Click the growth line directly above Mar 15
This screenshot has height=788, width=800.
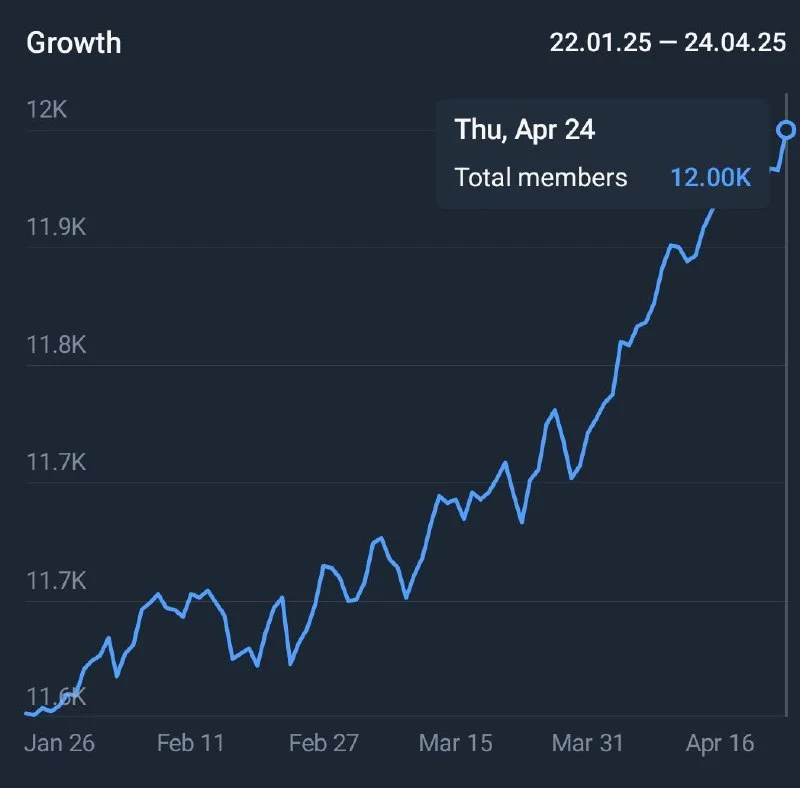455,500
